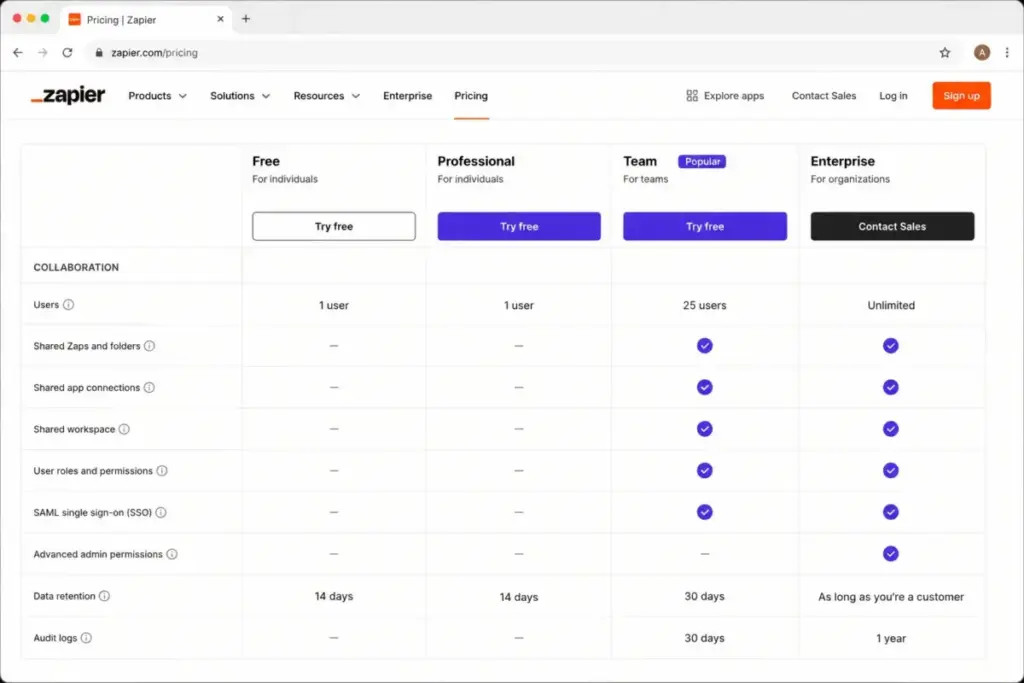Click info icon beside Data retention
This screenshot has height=683, width=1024.
(x=104, y=596)
